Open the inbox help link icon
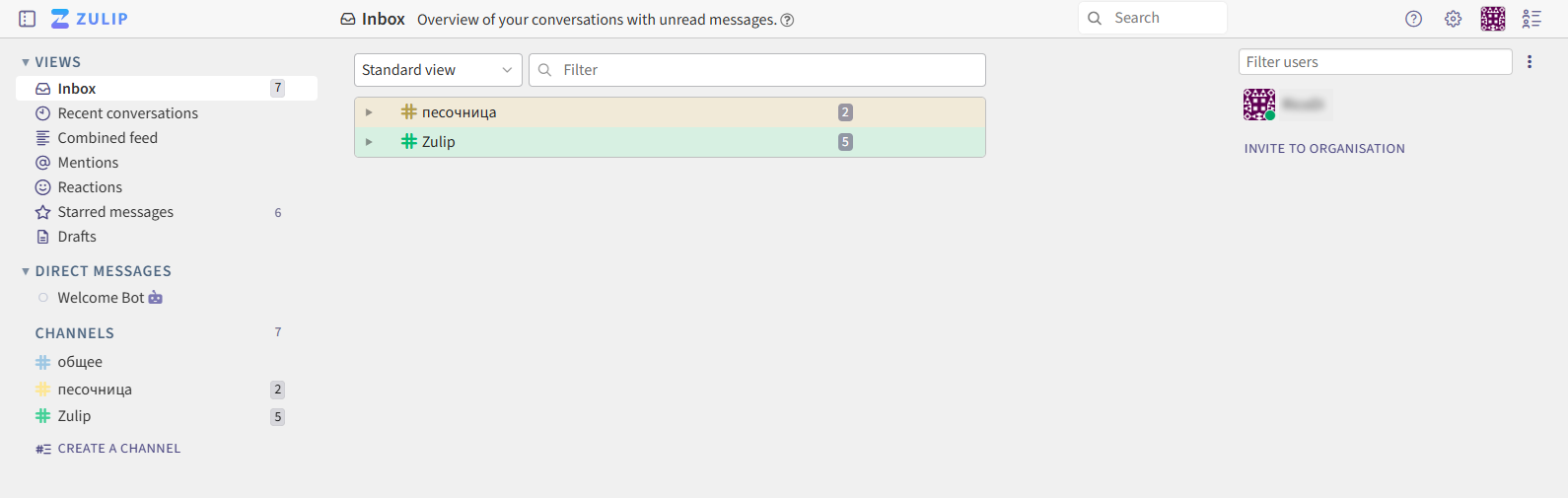The width and height of the screenshot is (1568, 498). click(787, 20)
